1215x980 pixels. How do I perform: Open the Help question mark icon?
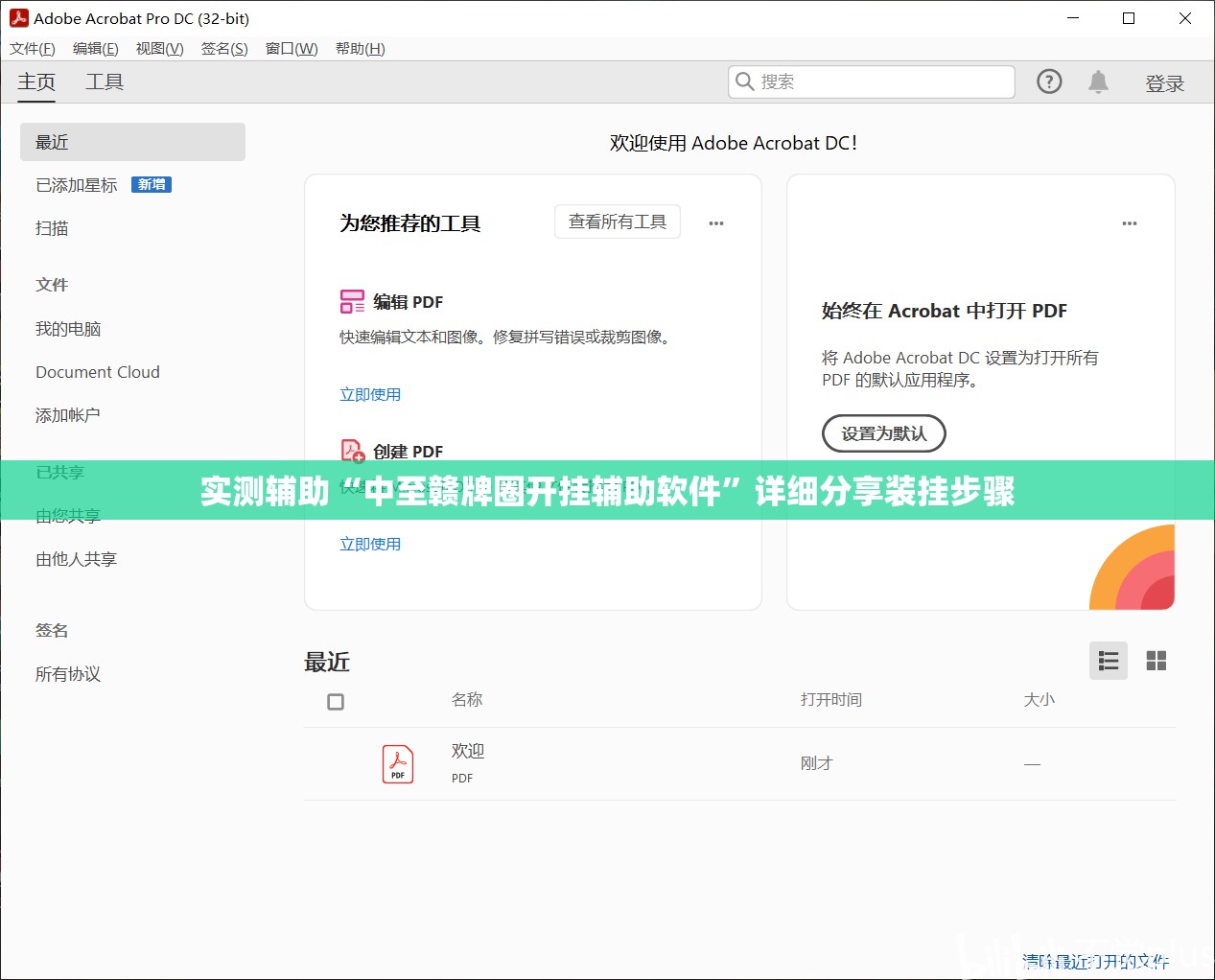click(1049, 82)
